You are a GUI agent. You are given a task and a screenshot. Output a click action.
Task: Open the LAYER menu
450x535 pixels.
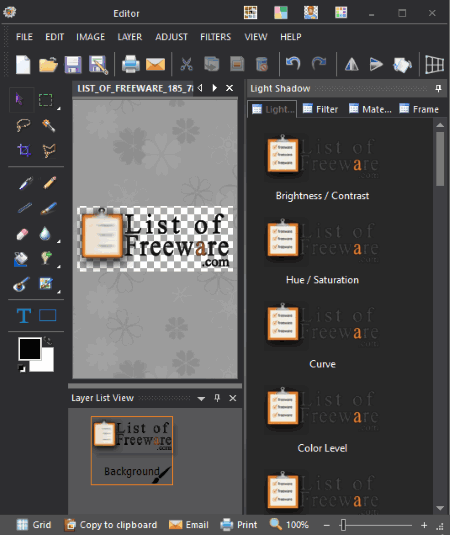[130, 37]
